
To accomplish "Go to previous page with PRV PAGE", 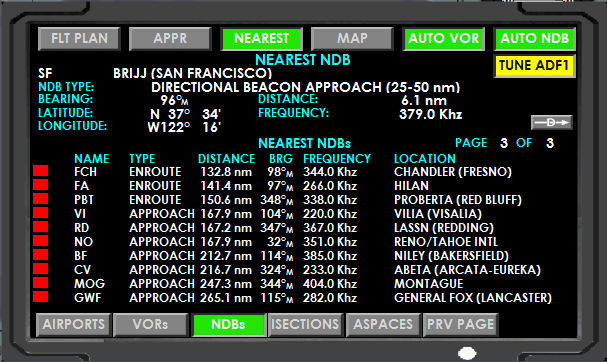I will coord(461,324).
